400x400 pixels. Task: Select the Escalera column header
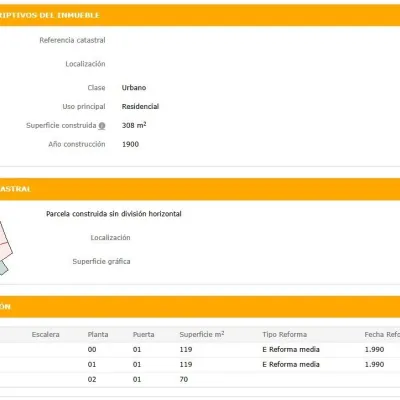(x=46, y=334)
